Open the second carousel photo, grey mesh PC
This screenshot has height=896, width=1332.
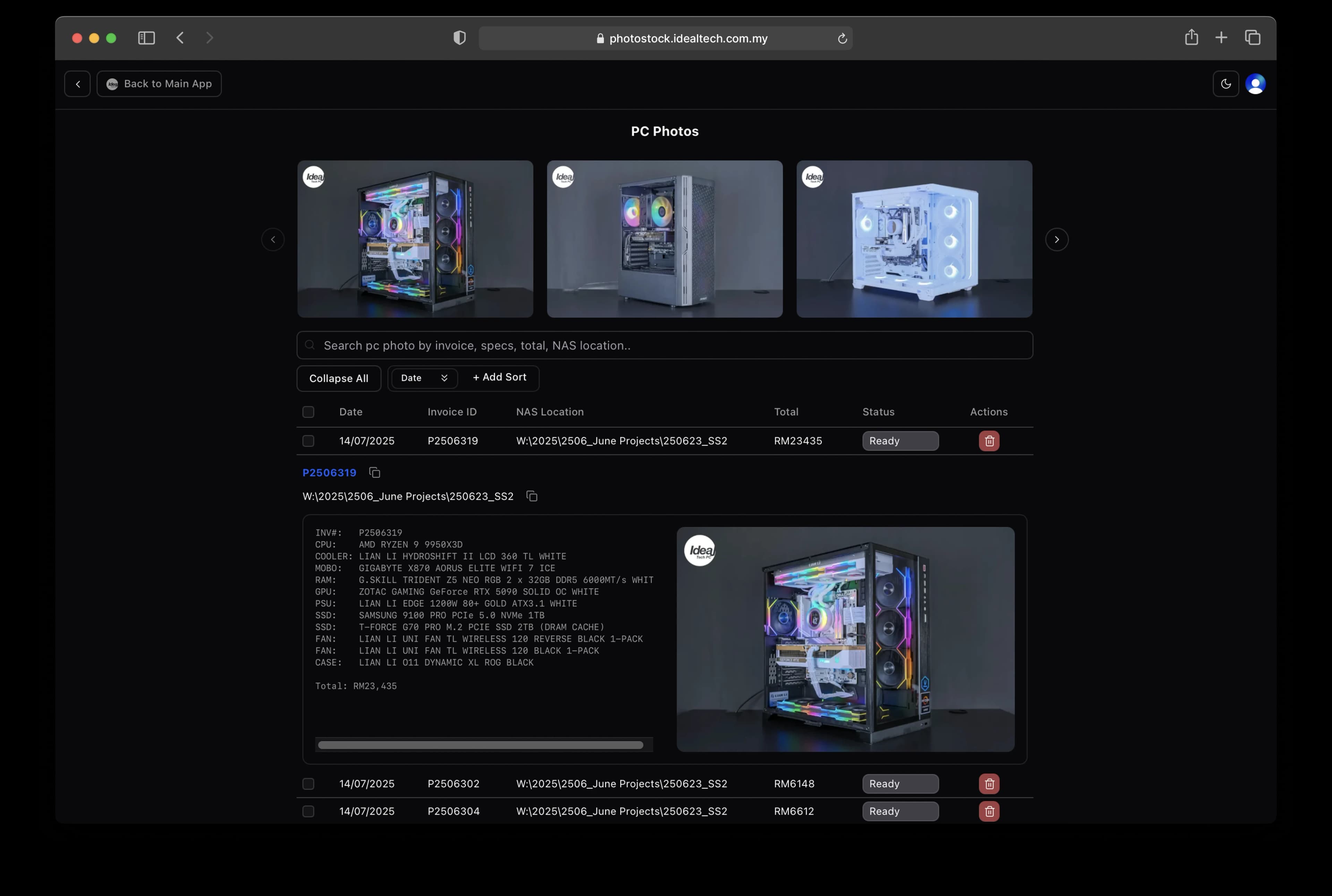coord(665,239)
